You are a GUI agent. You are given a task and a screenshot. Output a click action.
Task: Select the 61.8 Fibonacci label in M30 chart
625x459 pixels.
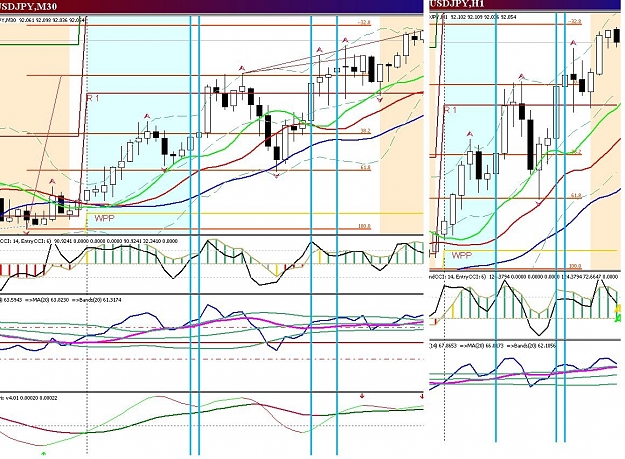pos(366,168)
